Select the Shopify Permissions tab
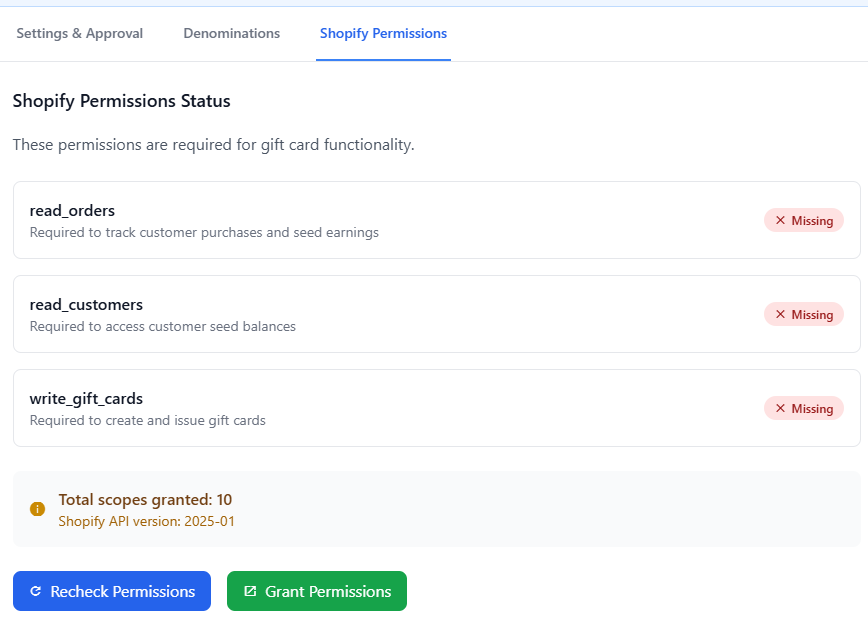Screen dimensions: 868x626 click(x=383, y=33)
